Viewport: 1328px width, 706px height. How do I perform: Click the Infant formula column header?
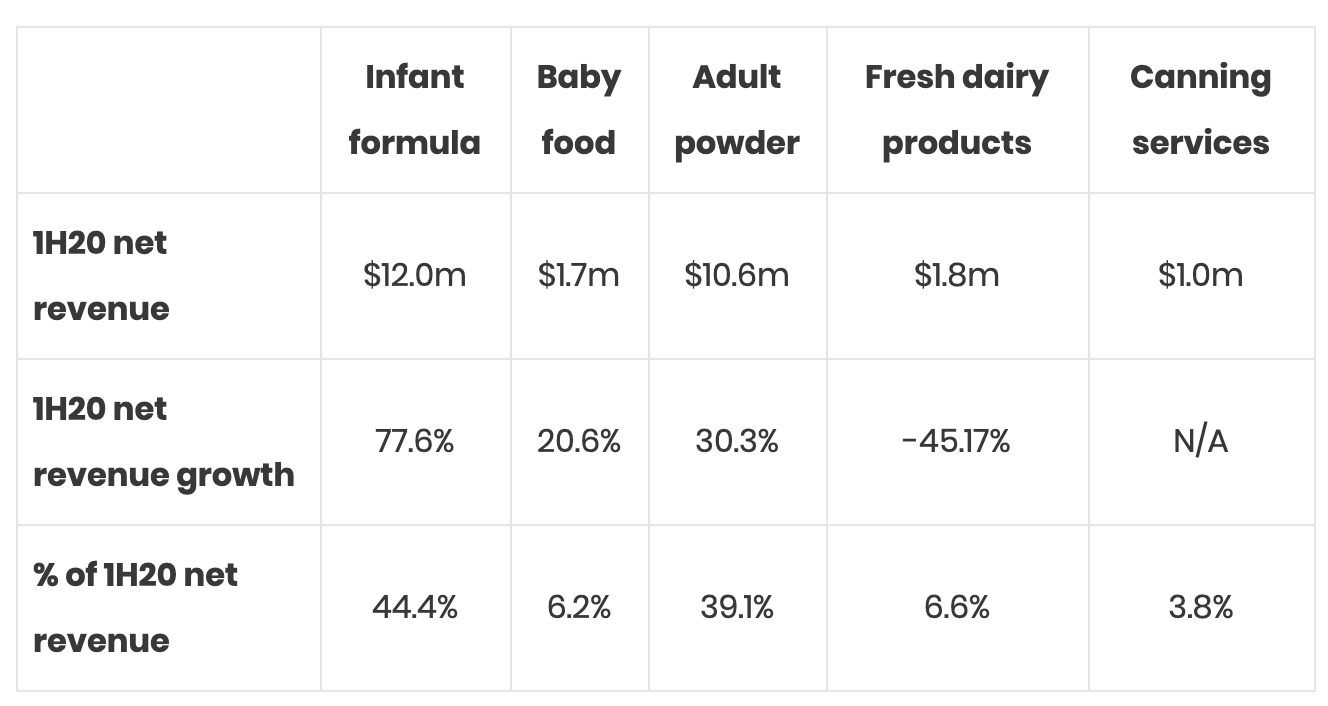(414, 109)
